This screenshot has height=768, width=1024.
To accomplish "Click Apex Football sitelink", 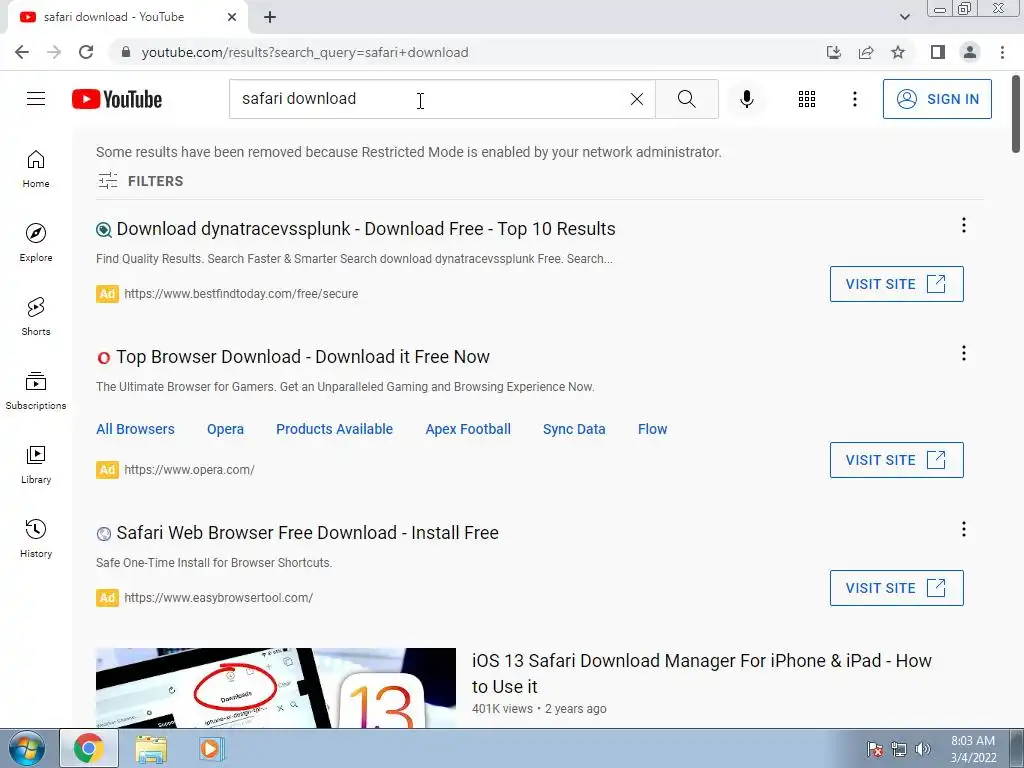I will (x=468, y=429).
